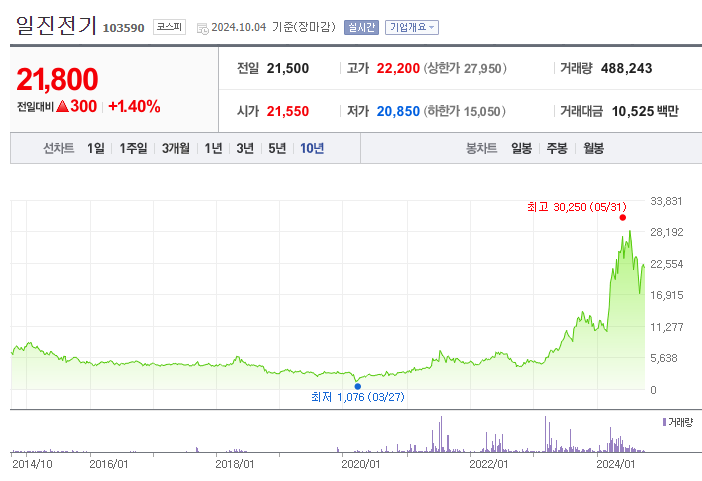Open the 기업개요 dropdown
702x481 pixels.
(411, 27)
